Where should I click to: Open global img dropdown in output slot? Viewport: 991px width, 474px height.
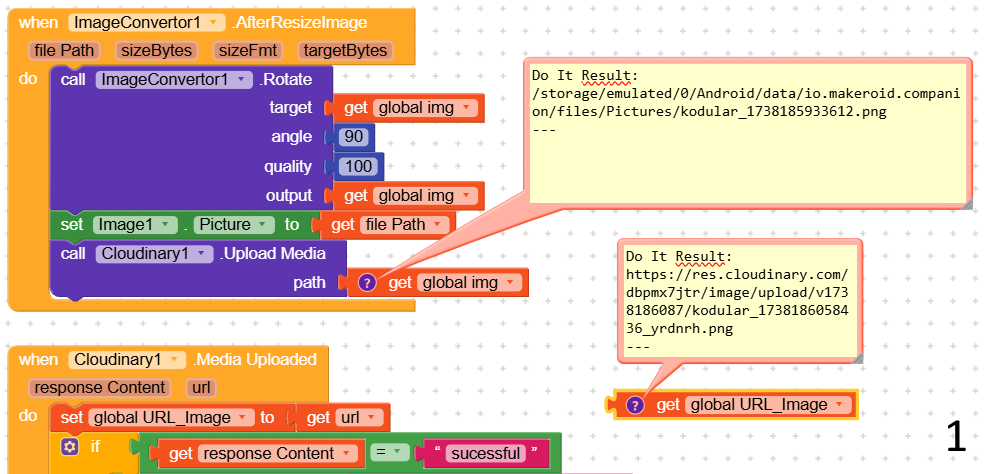click(x=466, y=196)
